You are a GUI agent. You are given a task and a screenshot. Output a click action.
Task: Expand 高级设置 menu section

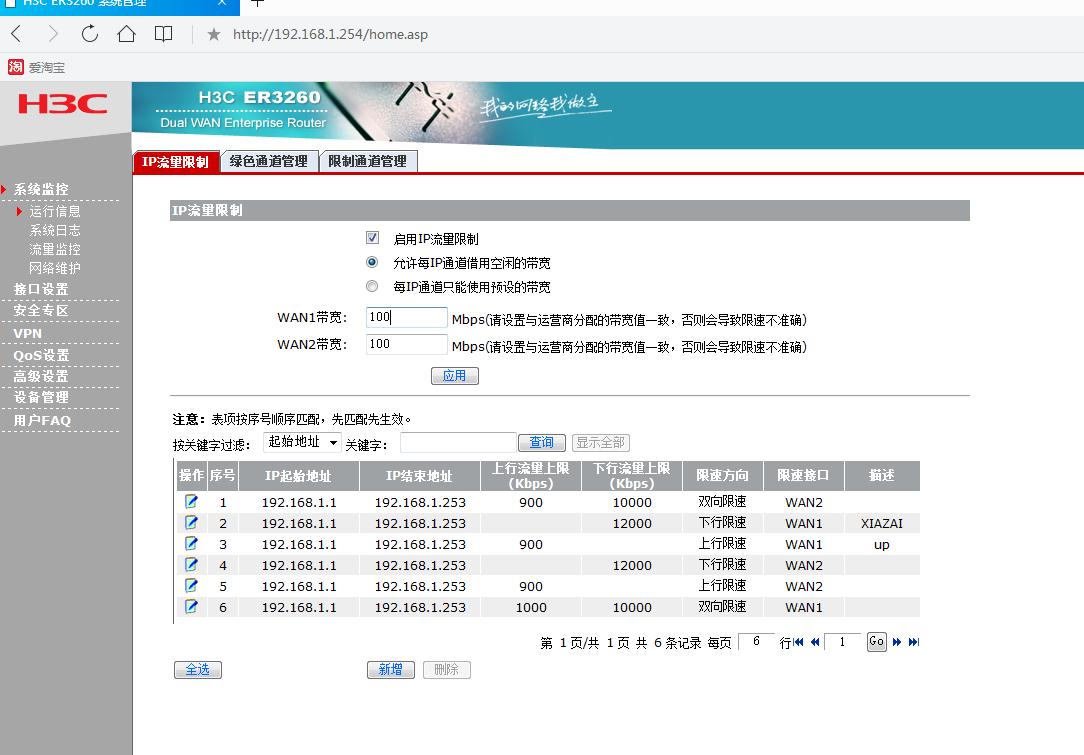[x=41, y=376]
